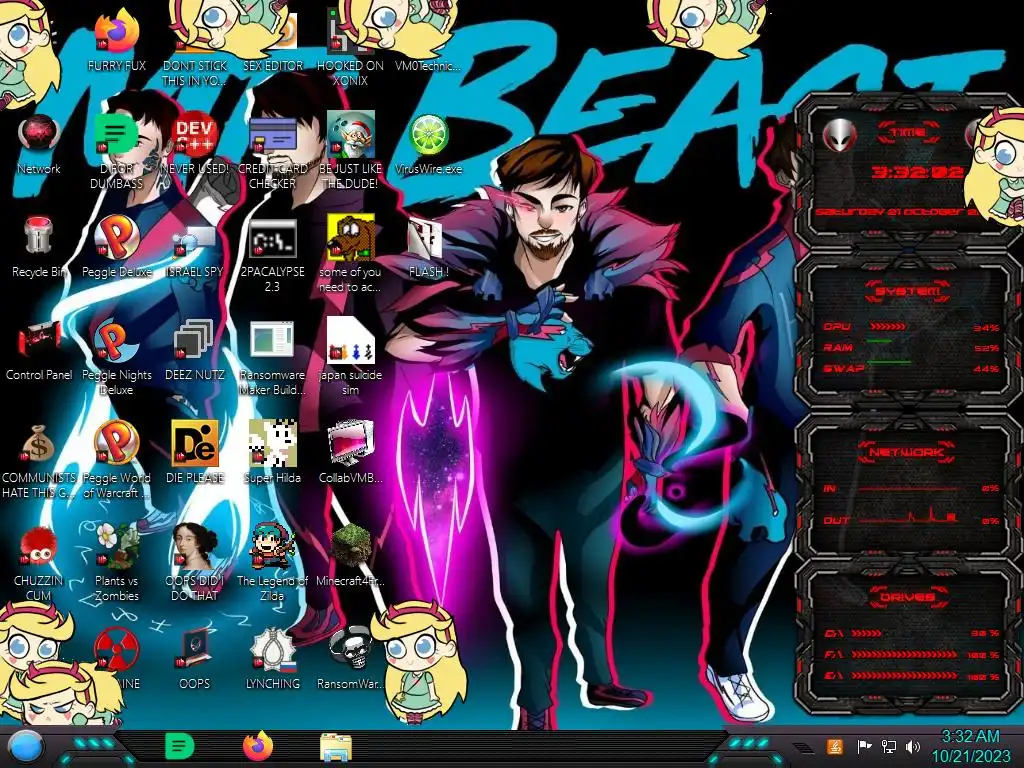Launch Peggle Deluxe
The image size is (1024, 768).
click(116, 236)
